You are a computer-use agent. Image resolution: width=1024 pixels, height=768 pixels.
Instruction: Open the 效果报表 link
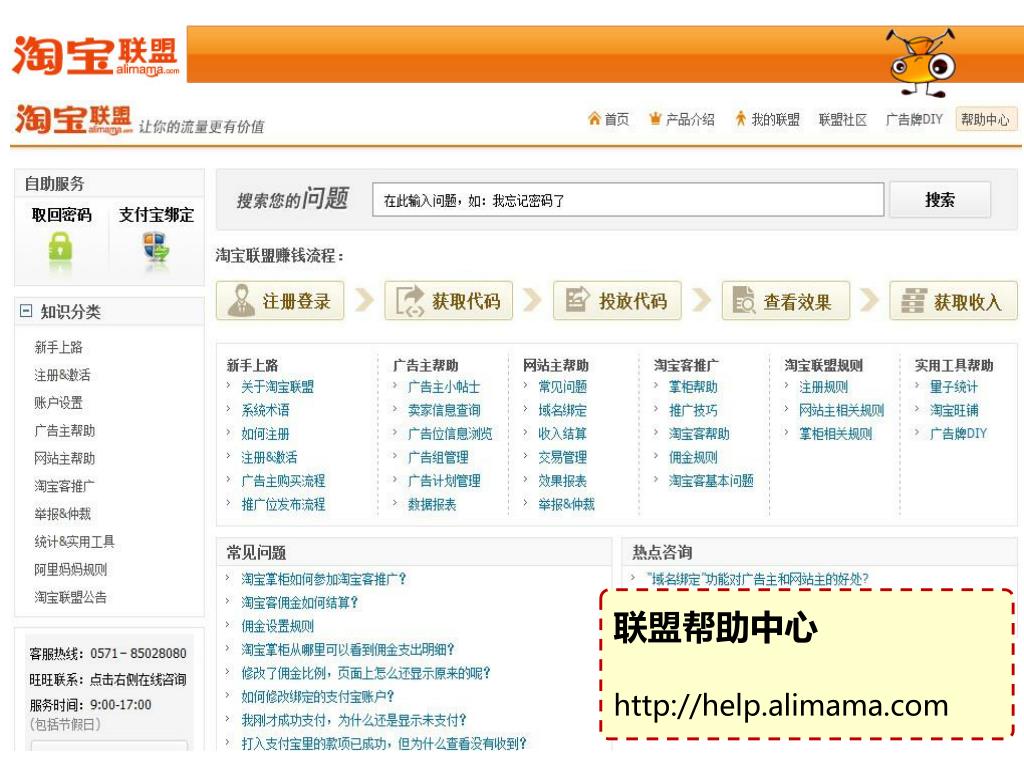(x=562, y=481)
